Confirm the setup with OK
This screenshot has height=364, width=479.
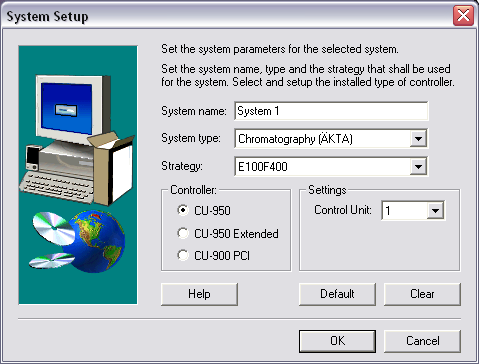pyautogui.click(x=337, y=341)
